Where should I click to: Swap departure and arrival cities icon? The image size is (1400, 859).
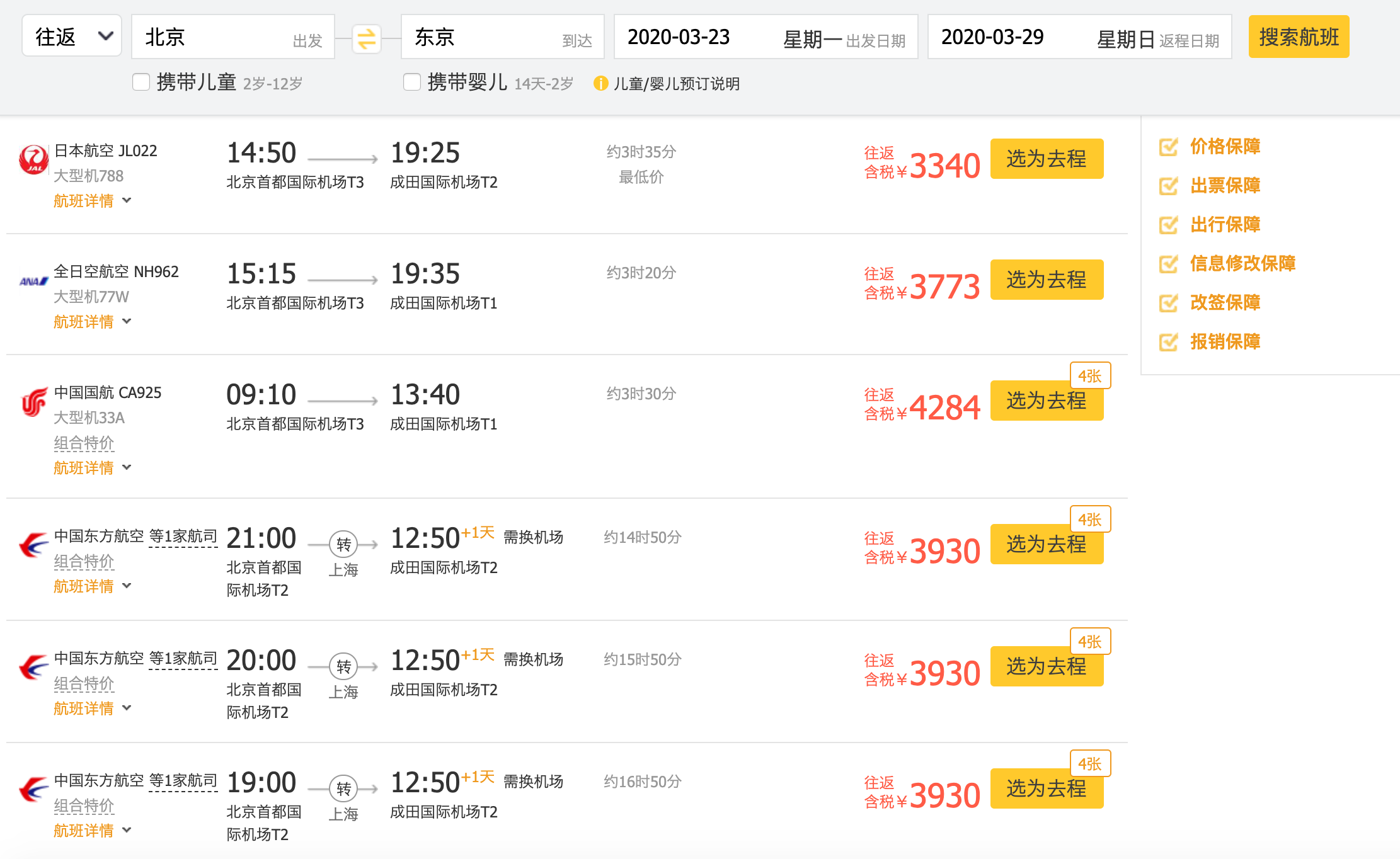point(366,38)
